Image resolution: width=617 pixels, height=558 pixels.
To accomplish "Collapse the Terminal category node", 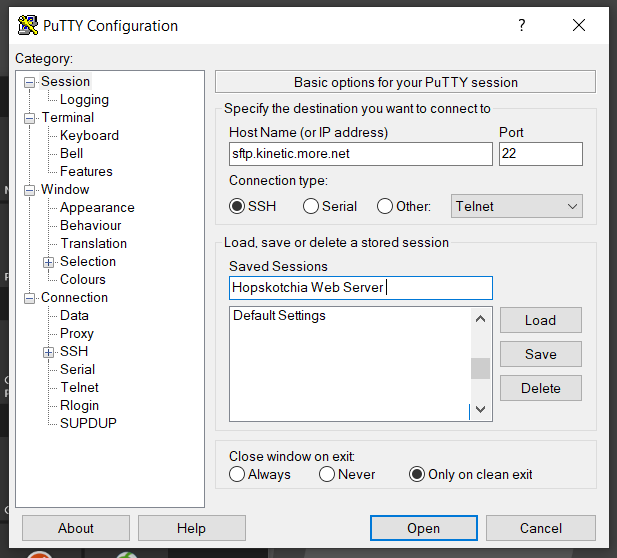I will [x=30, y=118].
